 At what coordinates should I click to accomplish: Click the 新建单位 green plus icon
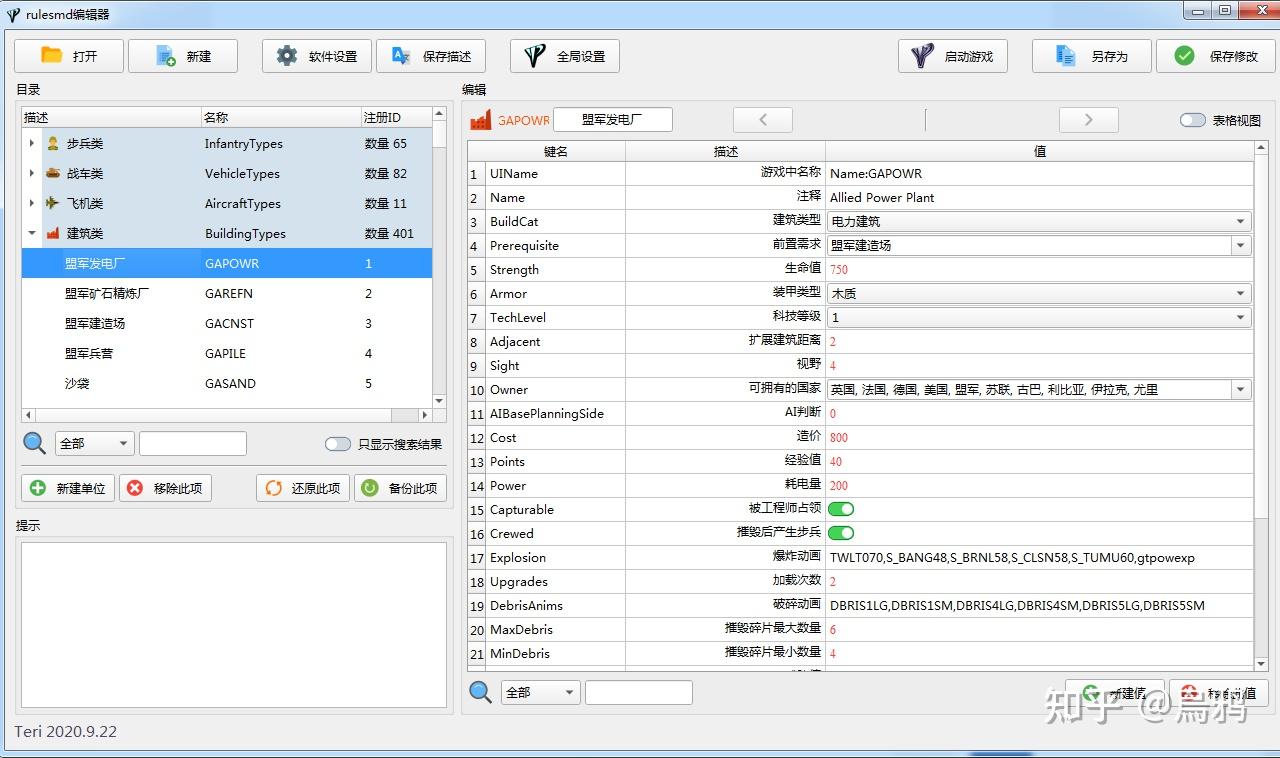[x=38, y=488]
